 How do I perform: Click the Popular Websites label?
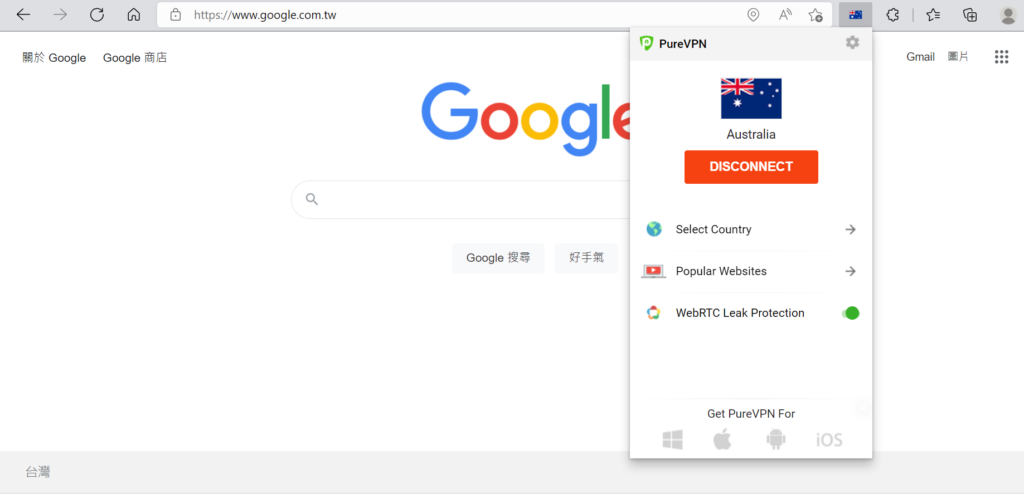721,271
